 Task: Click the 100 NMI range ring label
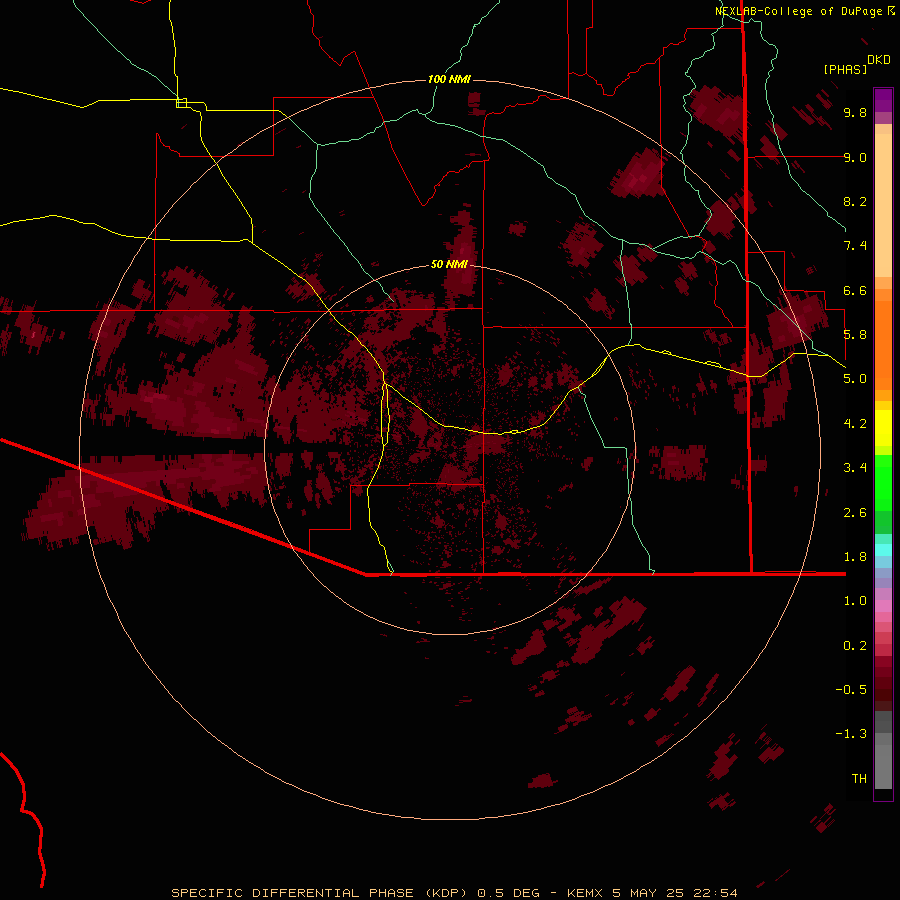coord(449,79)
